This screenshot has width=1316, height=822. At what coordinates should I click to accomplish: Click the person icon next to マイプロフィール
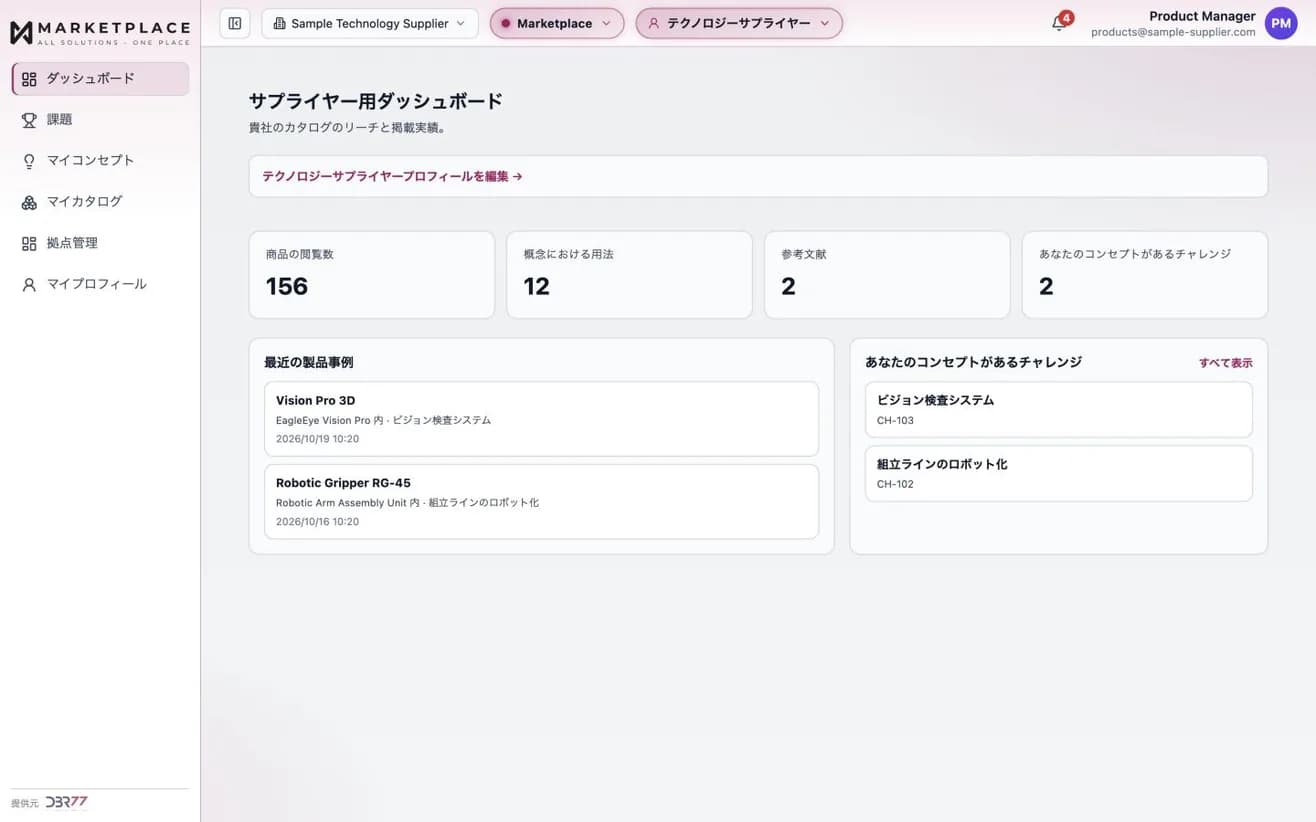click(29, 285)
